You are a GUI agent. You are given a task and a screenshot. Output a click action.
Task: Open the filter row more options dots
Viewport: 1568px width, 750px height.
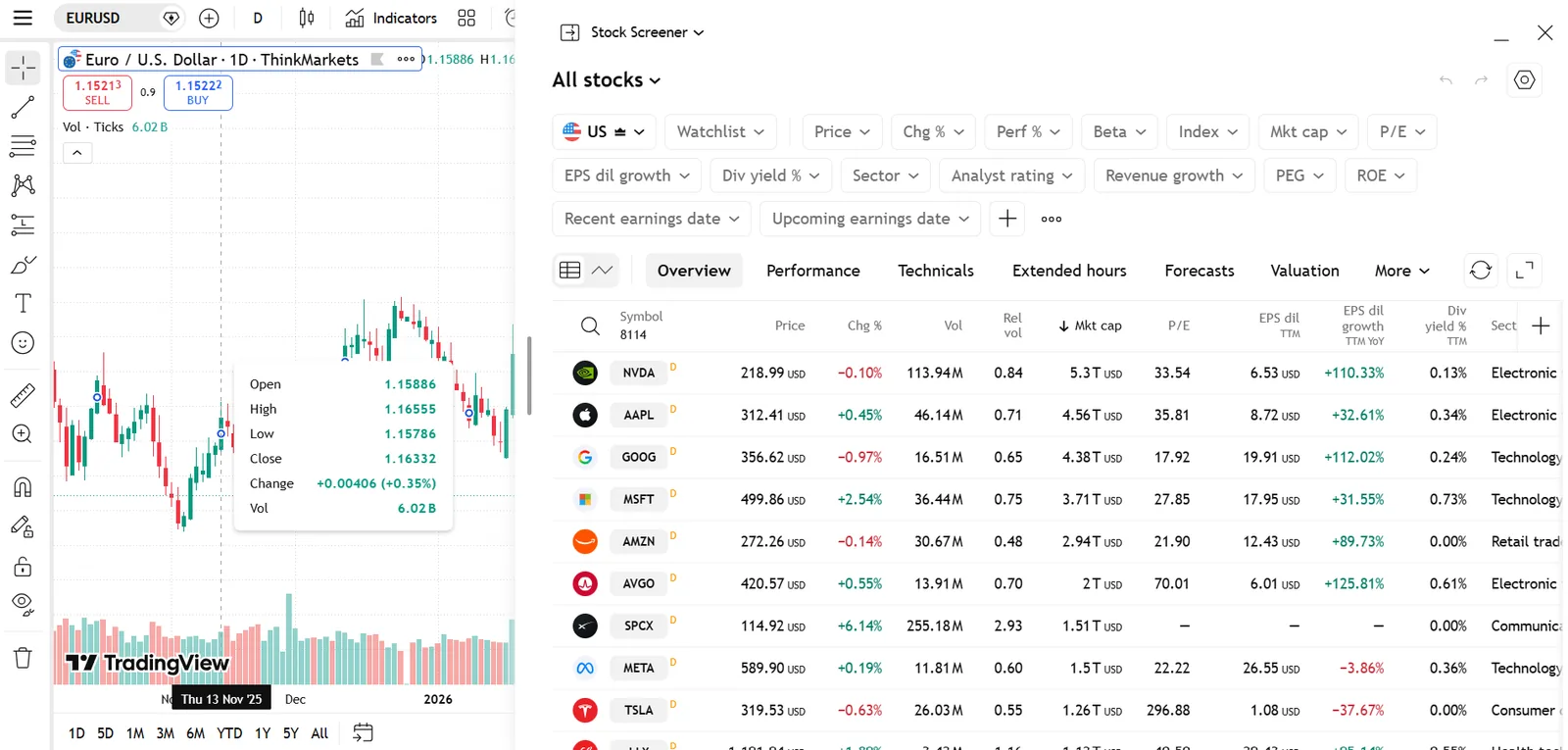pos(1052,219)
